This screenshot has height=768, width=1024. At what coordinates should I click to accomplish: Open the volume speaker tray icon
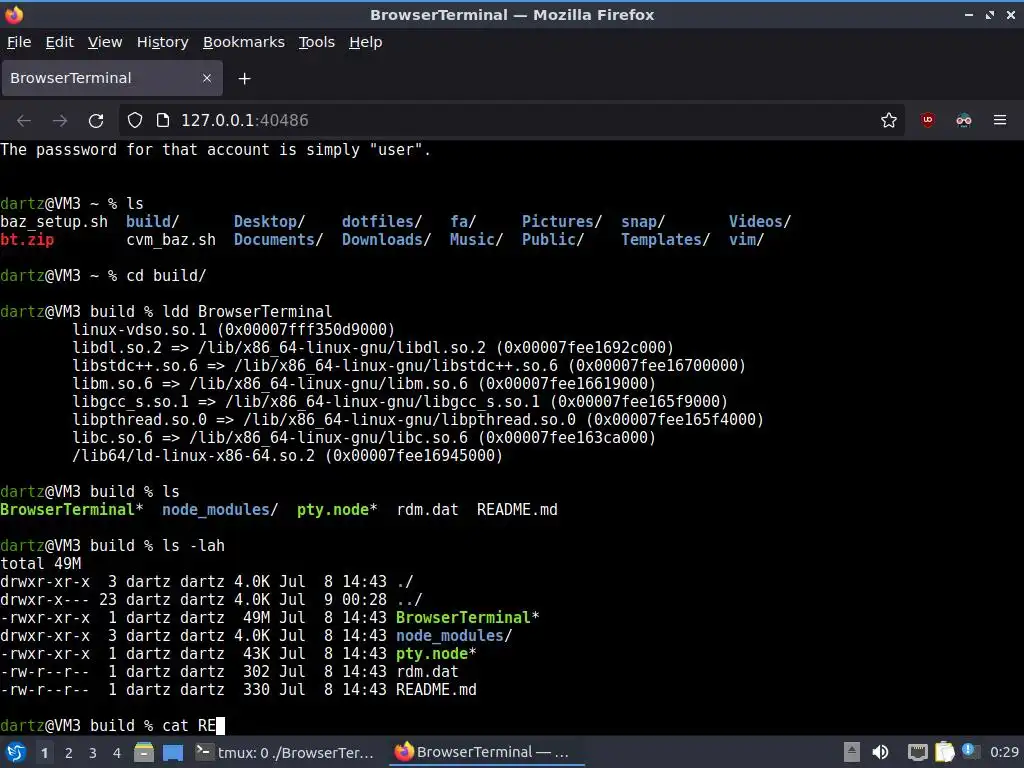(x=880, y=752)
